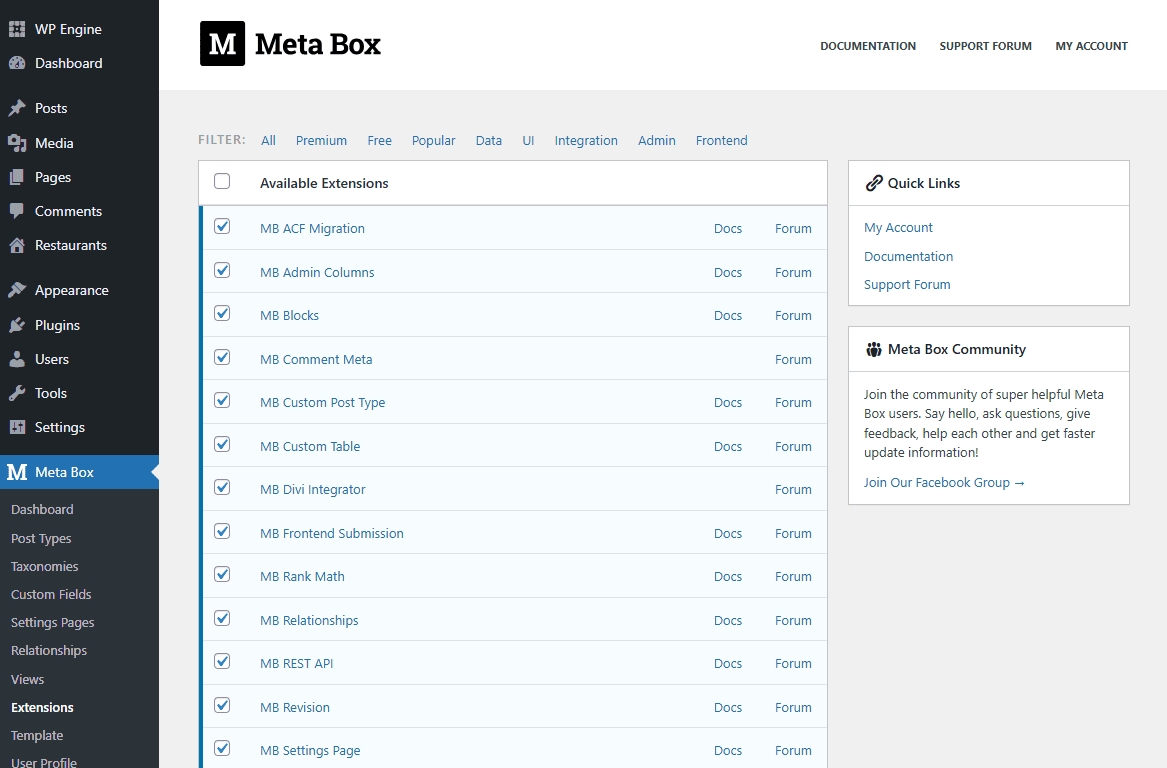This screenshot has height=768, width=1167.
Task: Open Appearance paintbrush icon
Action: coord(17,290)
